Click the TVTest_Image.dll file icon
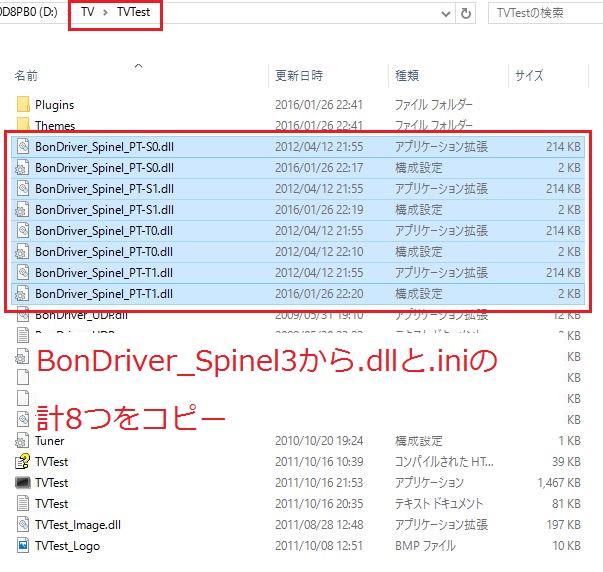The height and width of the screenshot is (572, 603). point(23,524)
